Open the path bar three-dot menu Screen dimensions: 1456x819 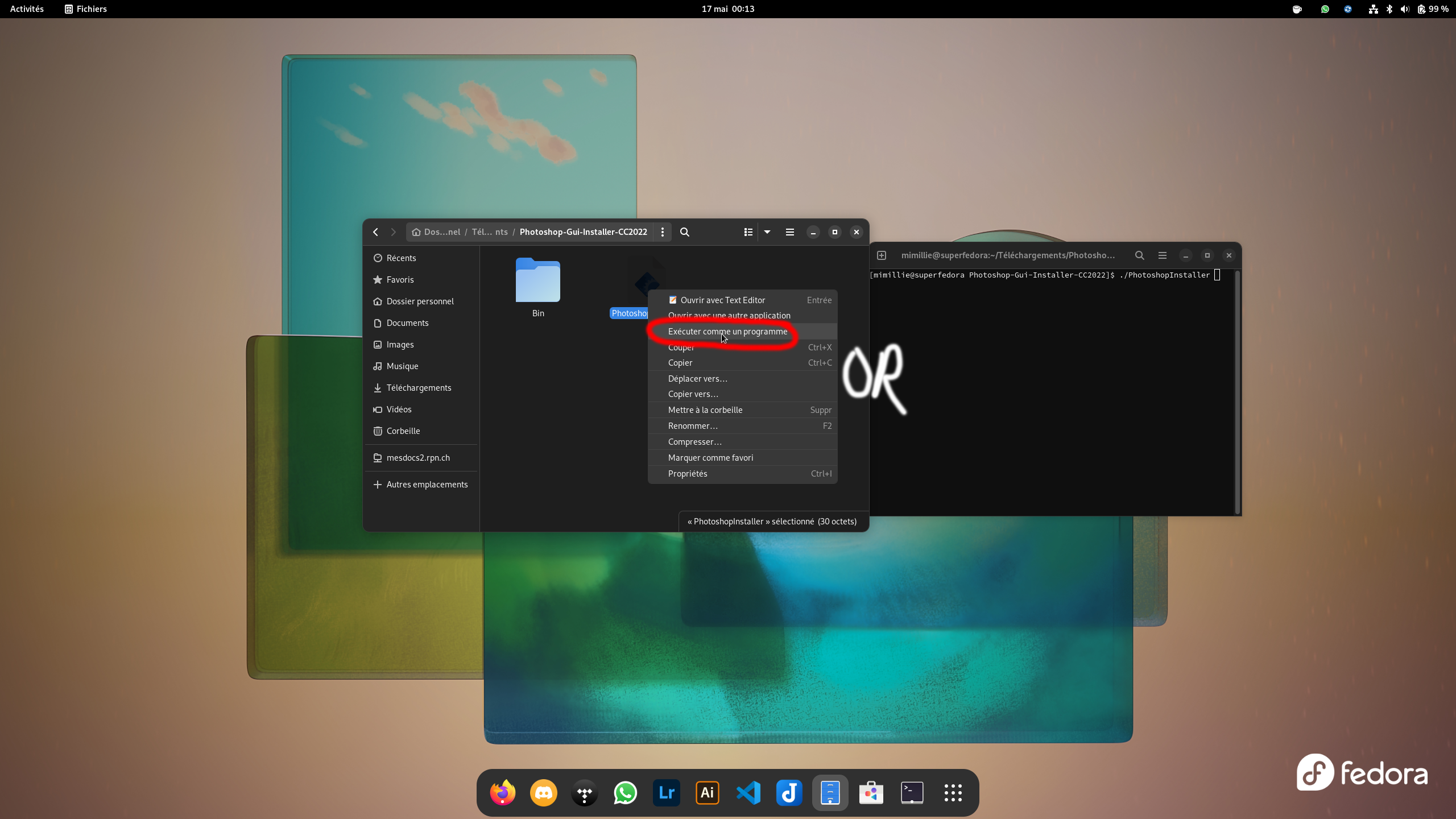pyautogui.click(x=663, y=232)
